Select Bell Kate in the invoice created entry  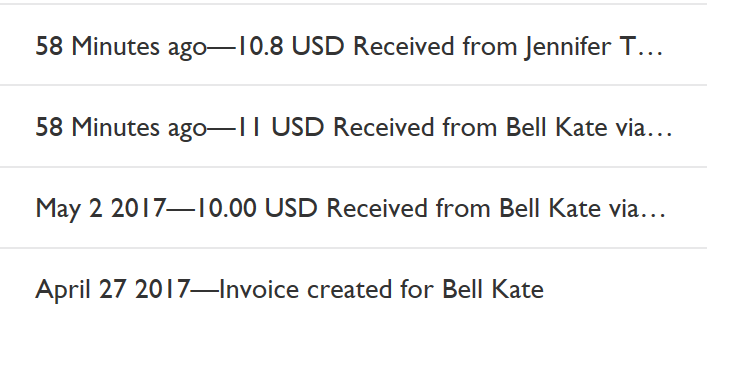(x=493, y=289)
